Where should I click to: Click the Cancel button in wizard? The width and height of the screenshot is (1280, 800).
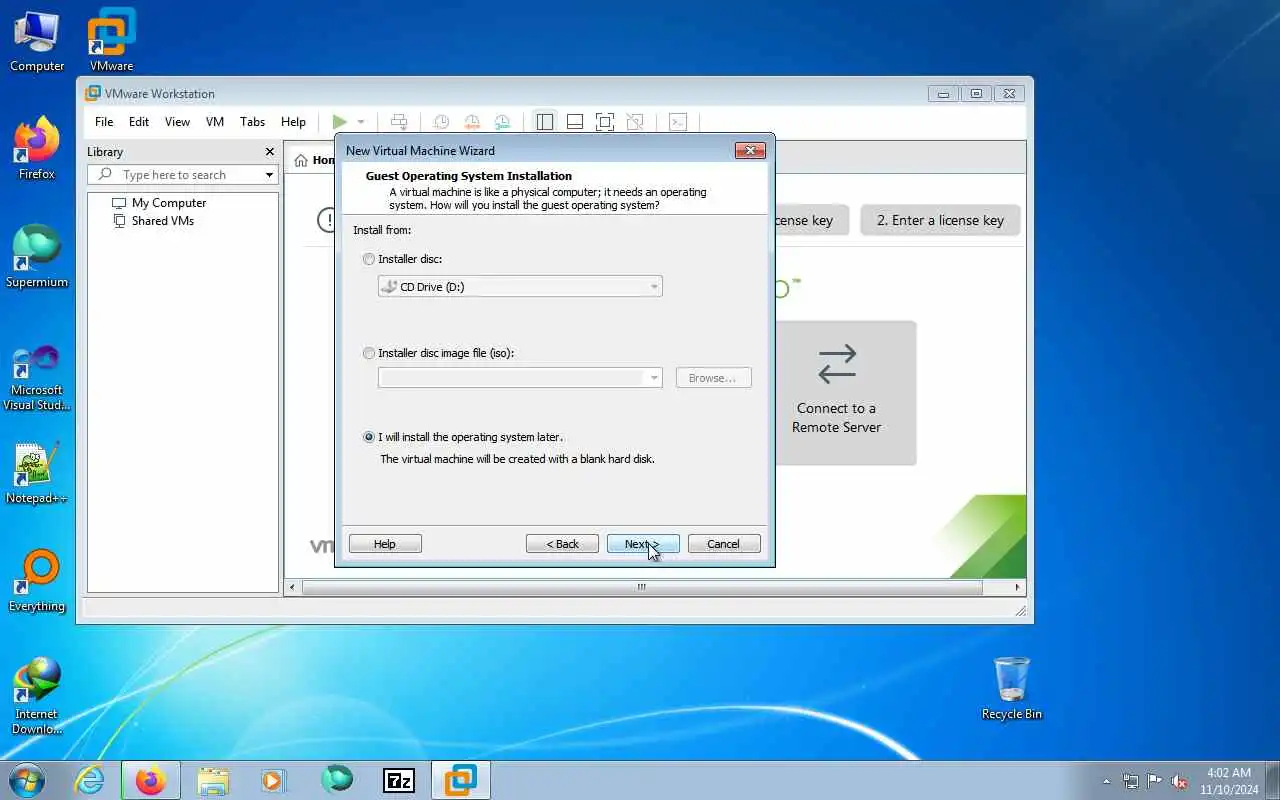click(724, 544)
